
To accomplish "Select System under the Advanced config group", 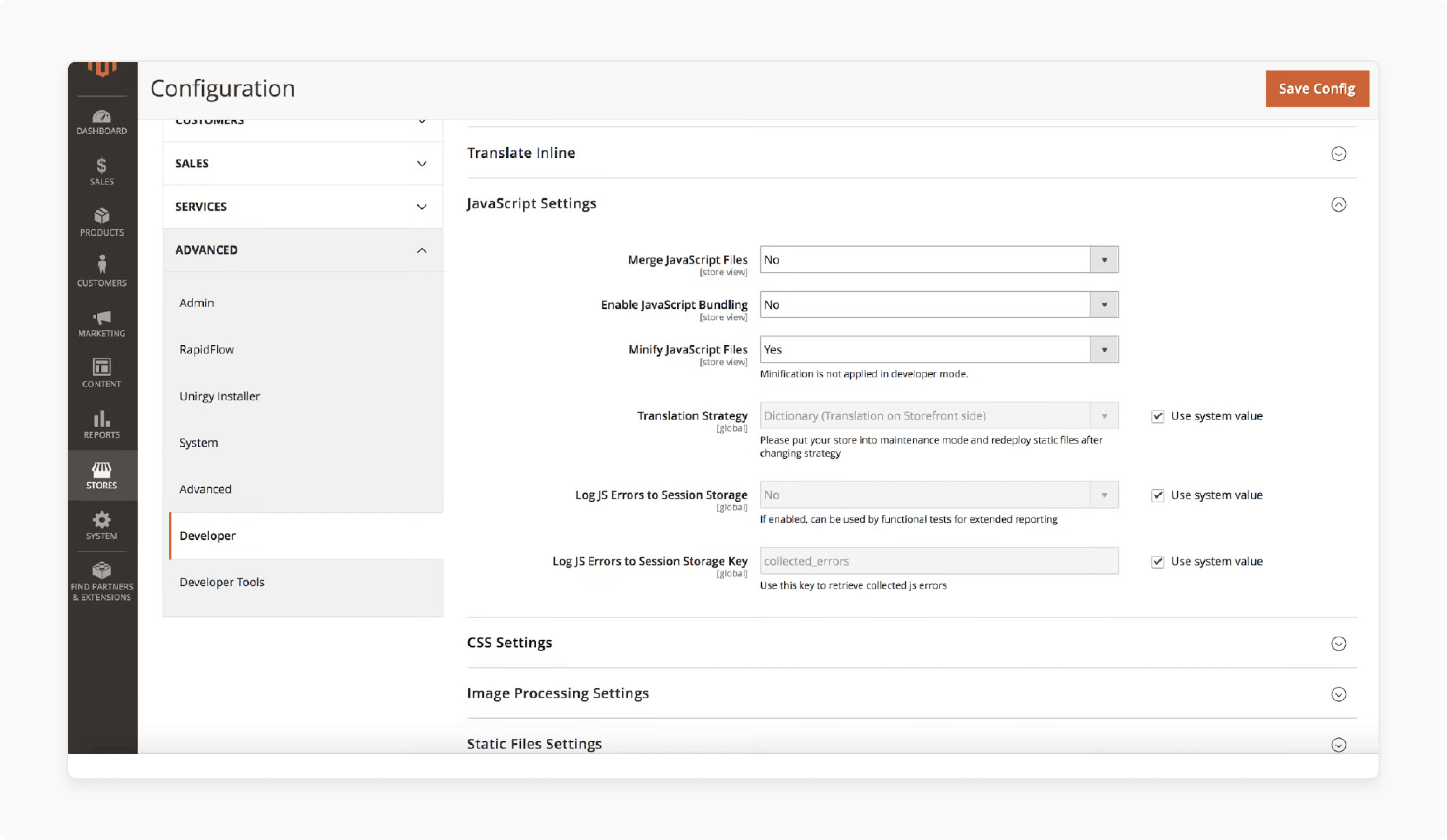I will (199, 443).
